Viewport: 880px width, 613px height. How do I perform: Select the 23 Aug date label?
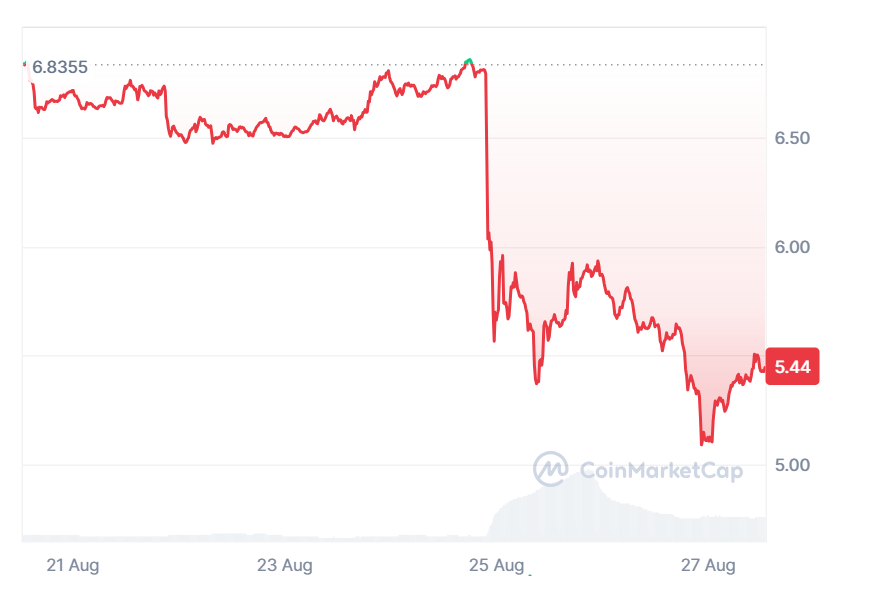coord(285,566)
